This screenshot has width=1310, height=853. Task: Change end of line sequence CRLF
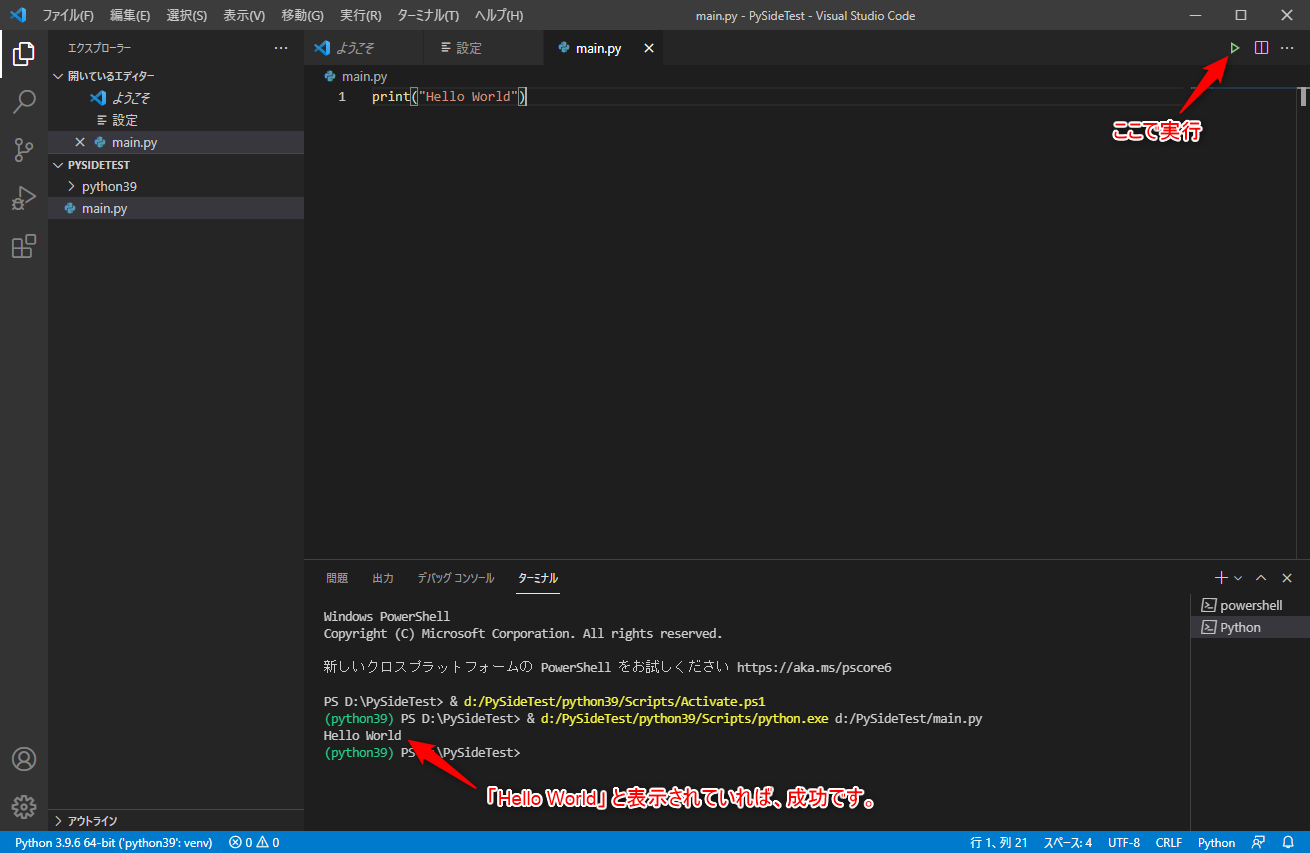tap(1169, 842)
